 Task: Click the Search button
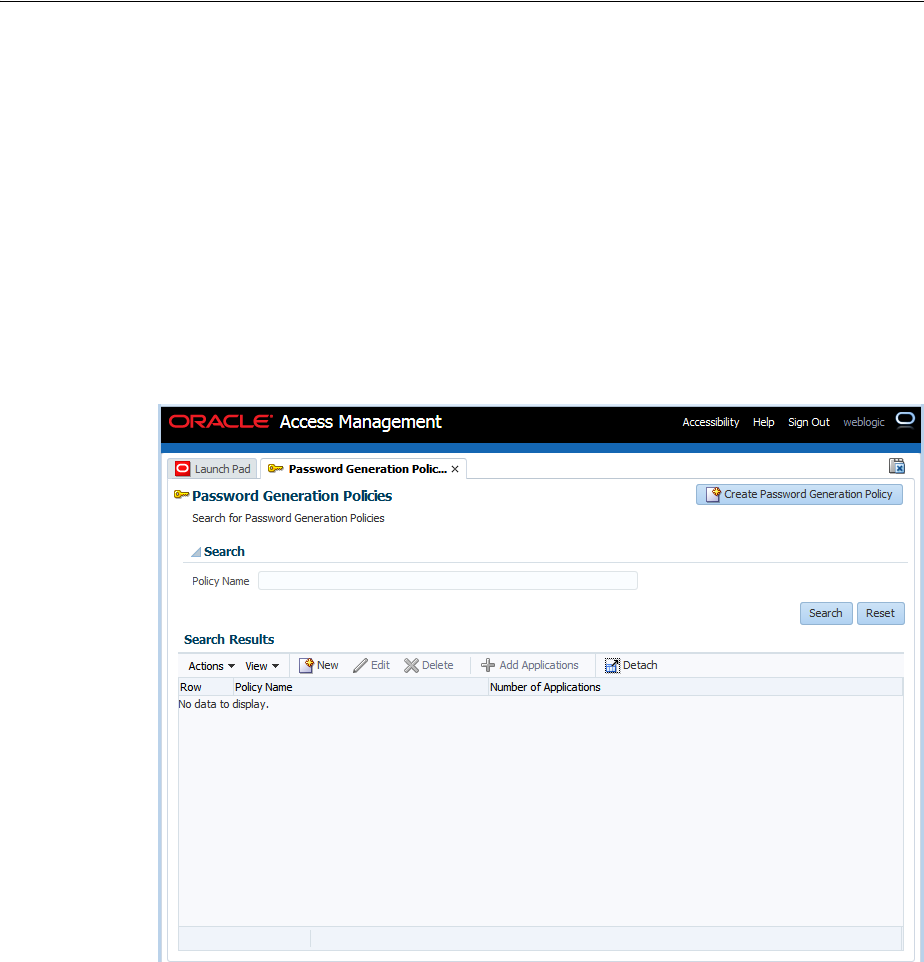(x=826, y=614)
